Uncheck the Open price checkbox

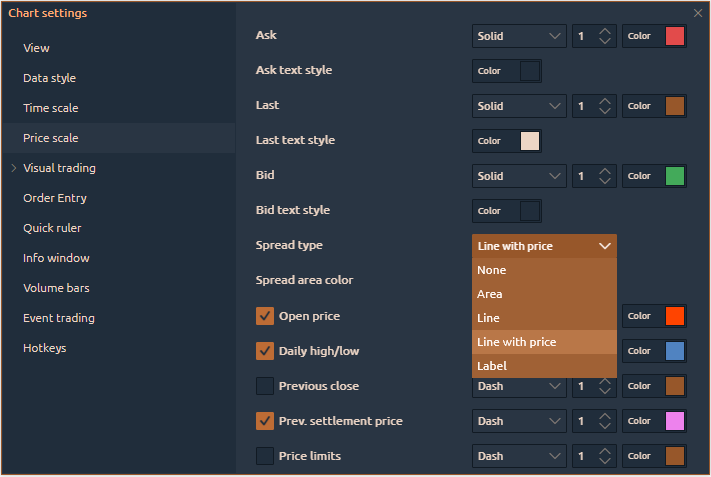tap(265, 316)
